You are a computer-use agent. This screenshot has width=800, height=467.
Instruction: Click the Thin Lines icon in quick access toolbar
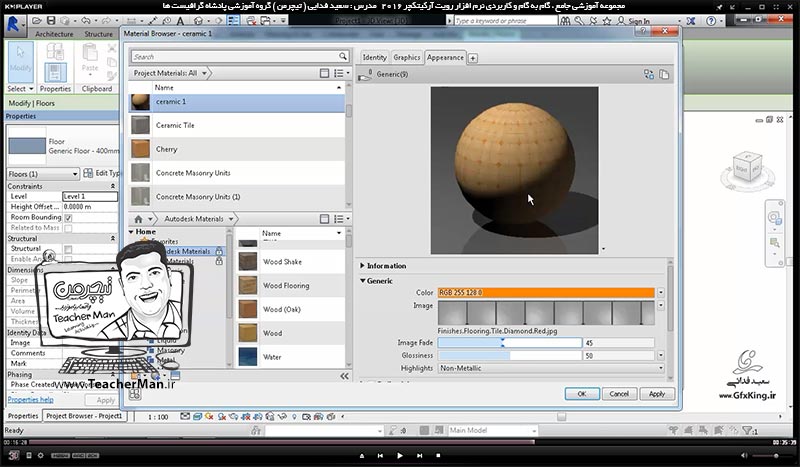coord(233,21)
